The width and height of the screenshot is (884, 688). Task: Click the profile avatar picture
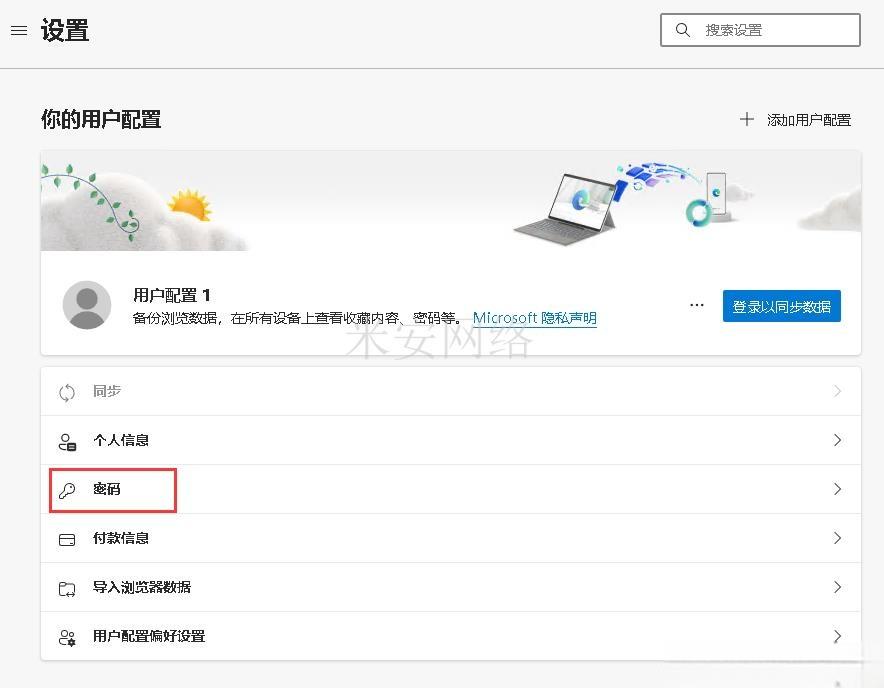pos(87,305)
